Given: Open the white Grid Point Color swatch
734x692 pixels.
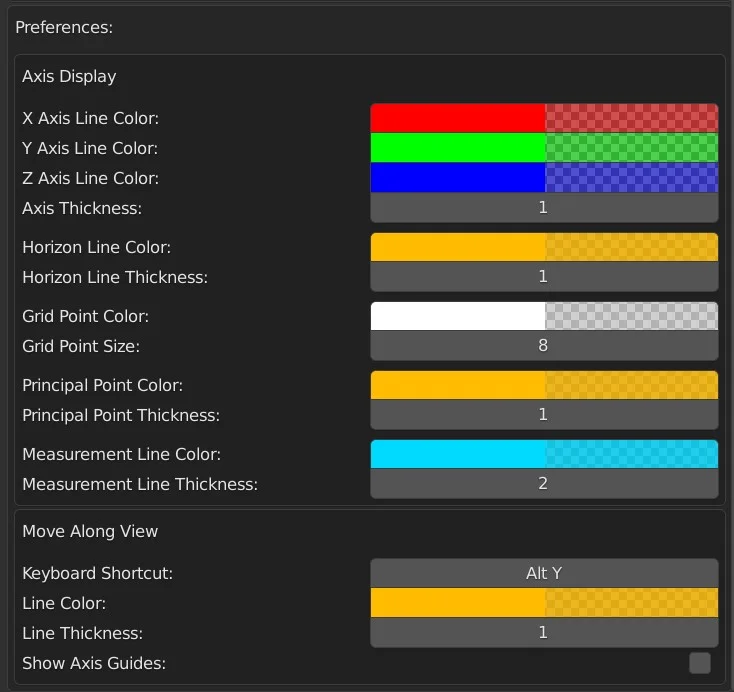Looking at the screenshot, I should point(544,316).
